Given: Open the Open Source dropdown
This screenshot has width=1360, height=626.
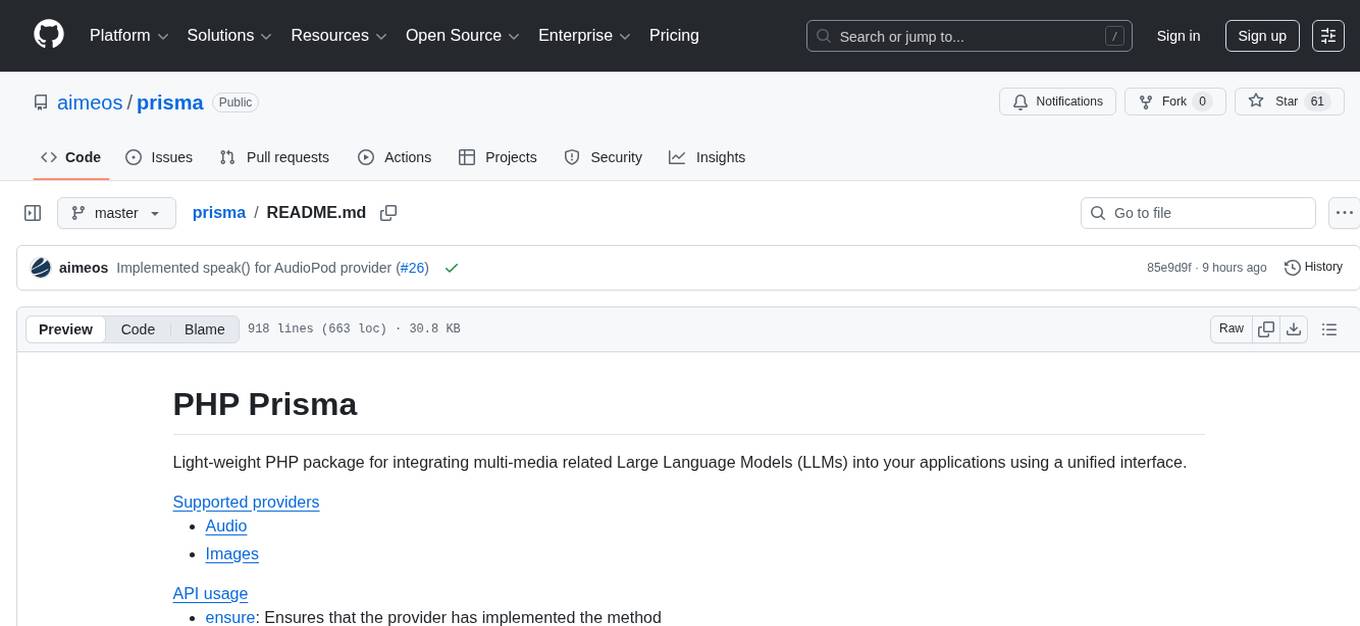Looking at the screenshot, I should [462, 36].
